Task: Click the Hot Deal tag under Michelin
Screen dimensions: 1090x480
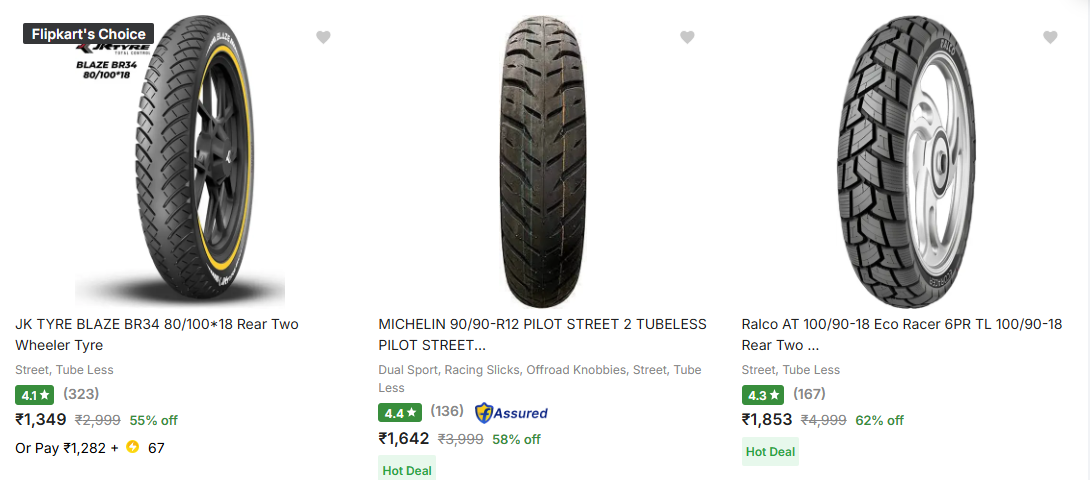Action: pos(406,468)
